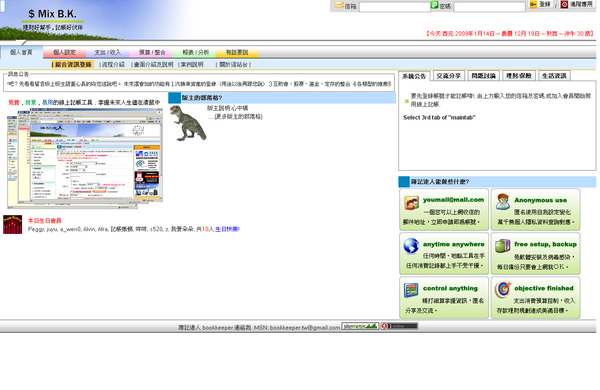This screenshot has width=600, height=390.
Task: Open the app screenshot preview thumbnail
Action: click(x=85, y=158)
